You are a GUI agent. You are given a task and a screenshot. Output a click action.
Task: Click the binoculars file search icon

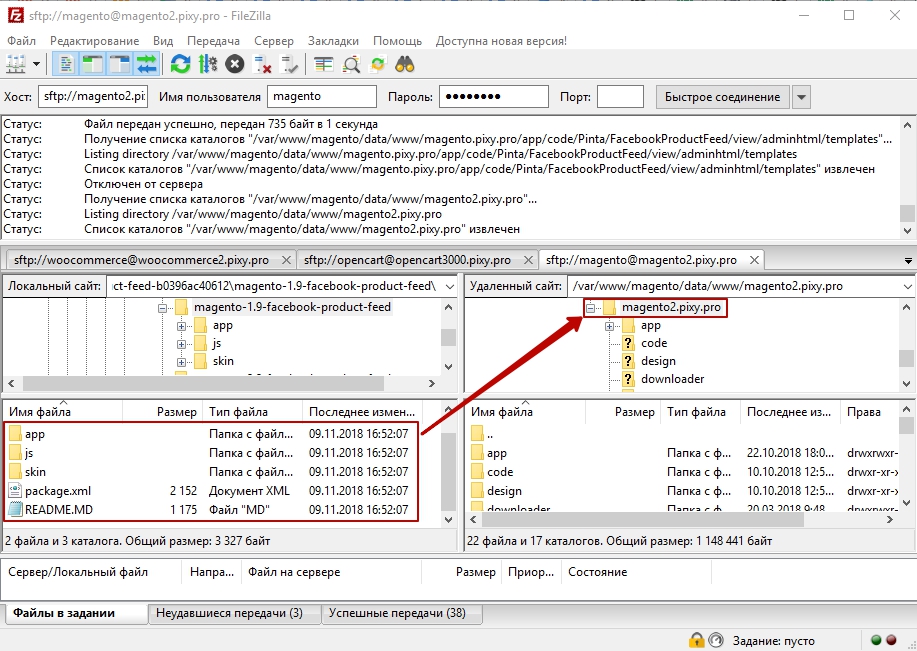coord(405,64)
